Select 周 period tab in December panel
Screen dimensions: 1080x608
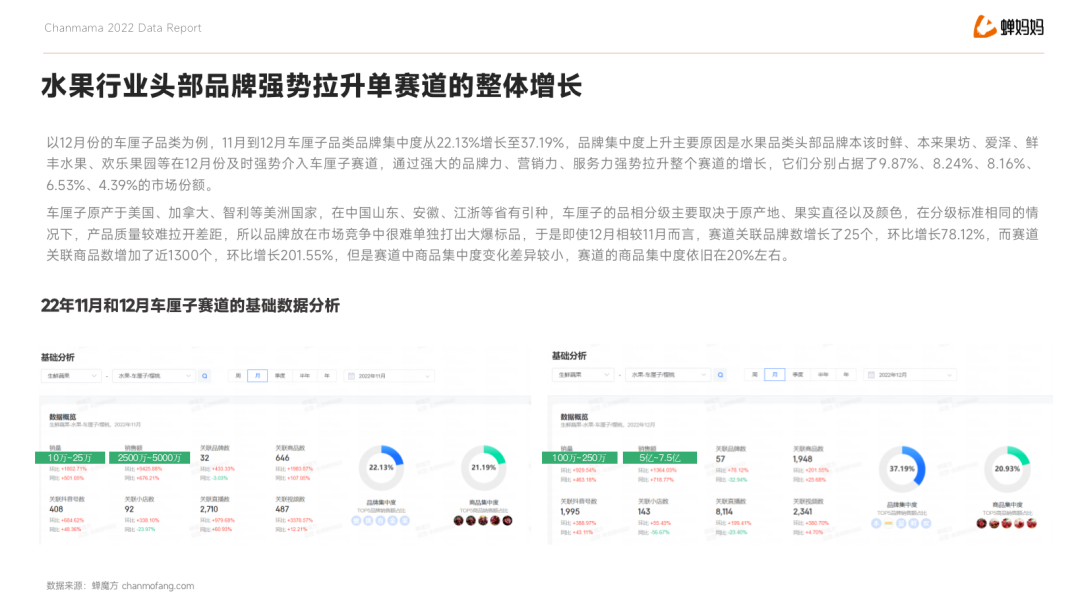(755, 375)
